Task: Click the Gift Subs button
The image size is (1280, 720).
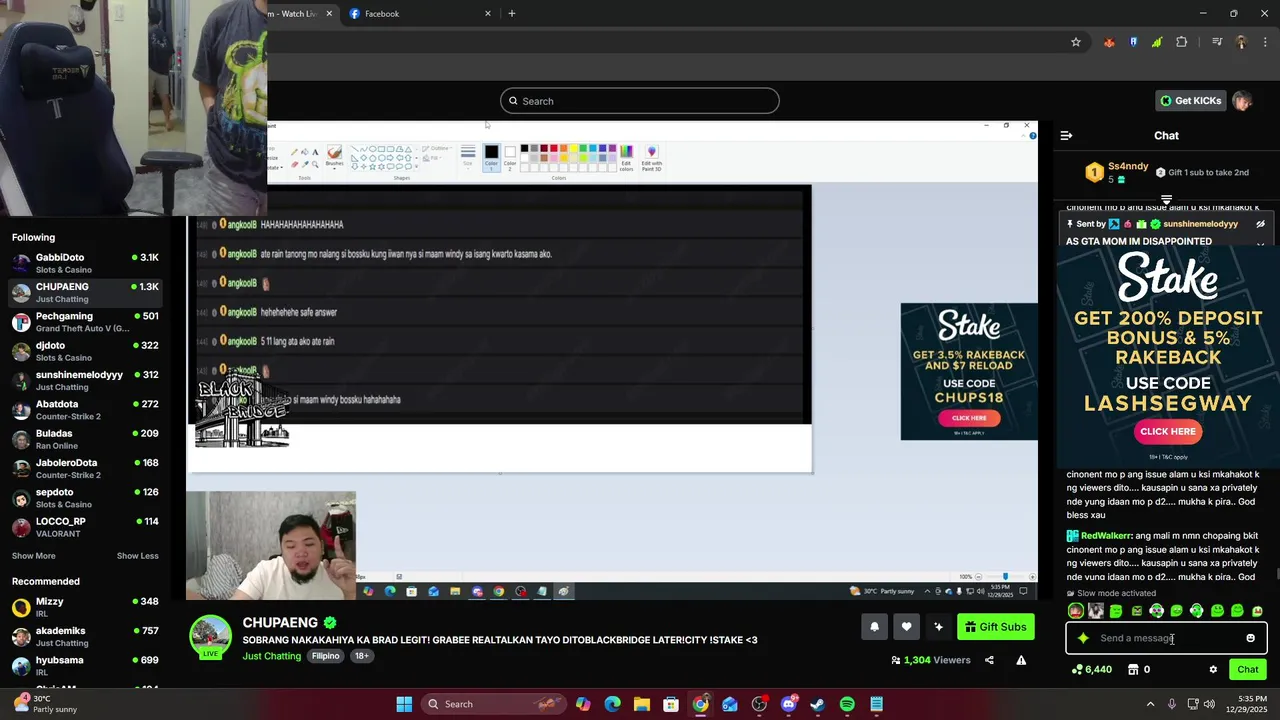Action: 995,627
